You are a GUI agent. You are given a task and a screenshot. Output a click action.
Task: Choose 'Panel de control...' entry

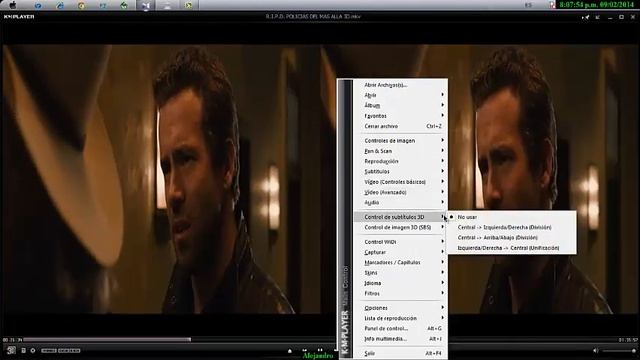(x=400, y=328)
